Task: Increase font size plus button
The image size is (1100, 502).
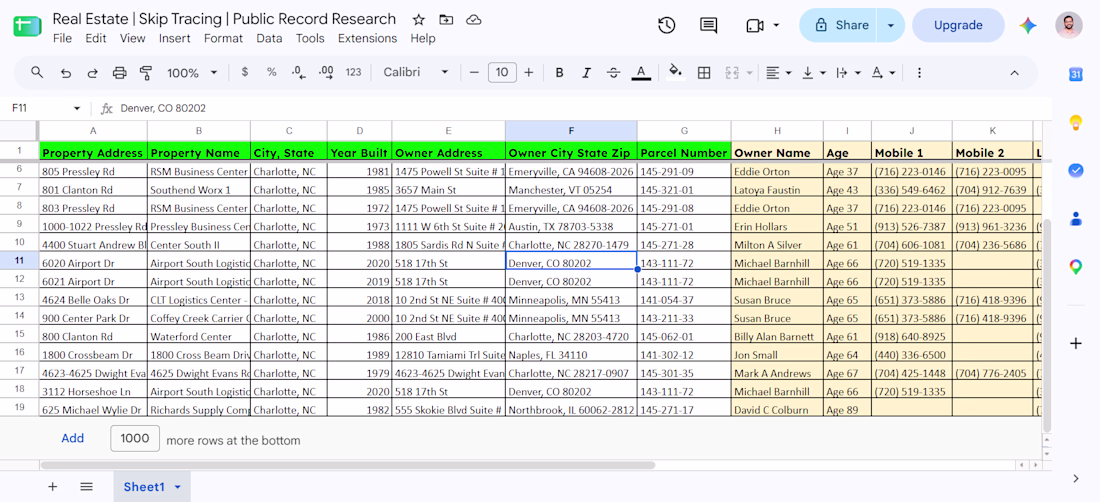Action: 529,72
